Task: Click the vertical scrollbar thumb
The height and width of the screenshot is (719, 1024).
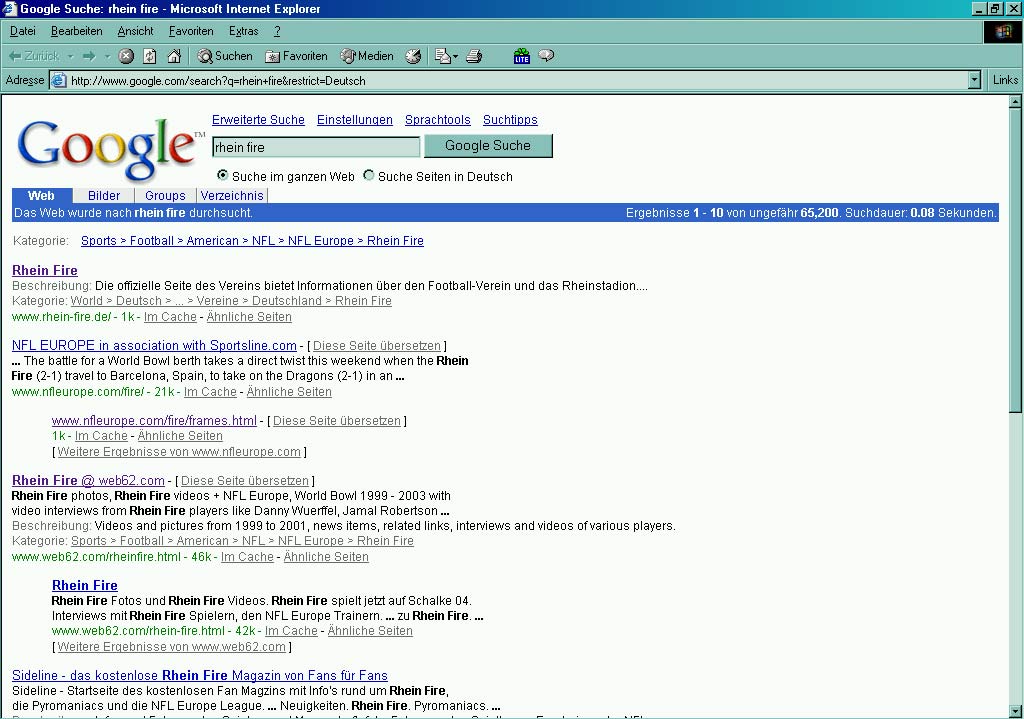Action: point(1015,260)
